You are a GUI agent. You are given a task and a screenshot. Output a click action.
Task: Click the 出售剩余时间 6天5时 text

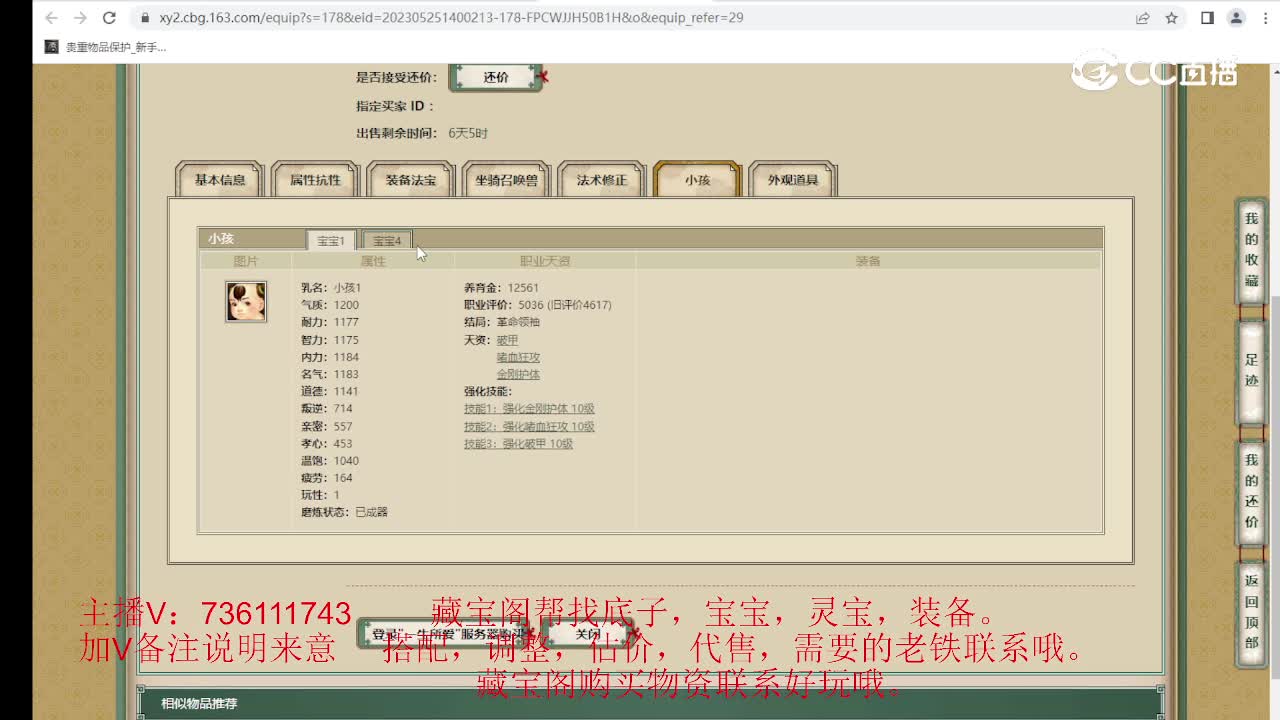[x=422, y=133]
